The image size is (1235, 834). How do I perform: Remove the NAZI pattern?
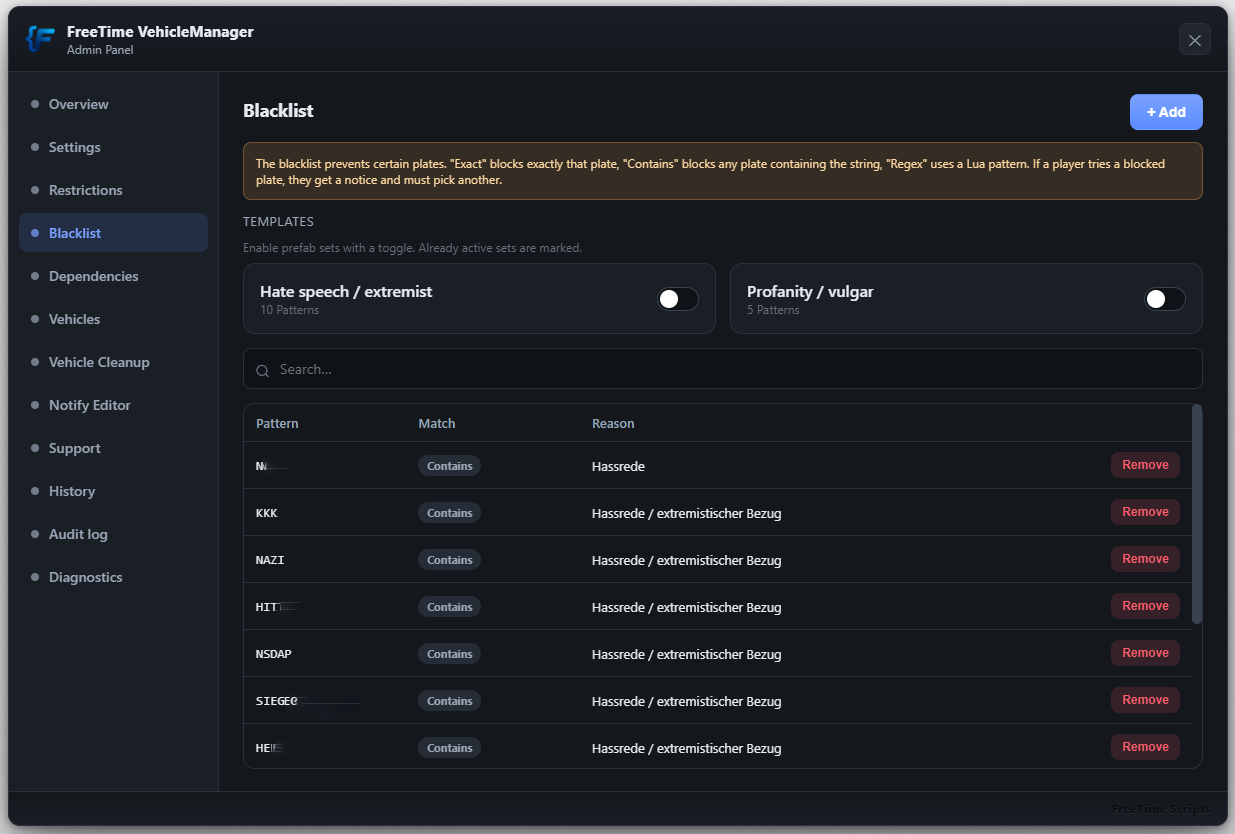1145,559
